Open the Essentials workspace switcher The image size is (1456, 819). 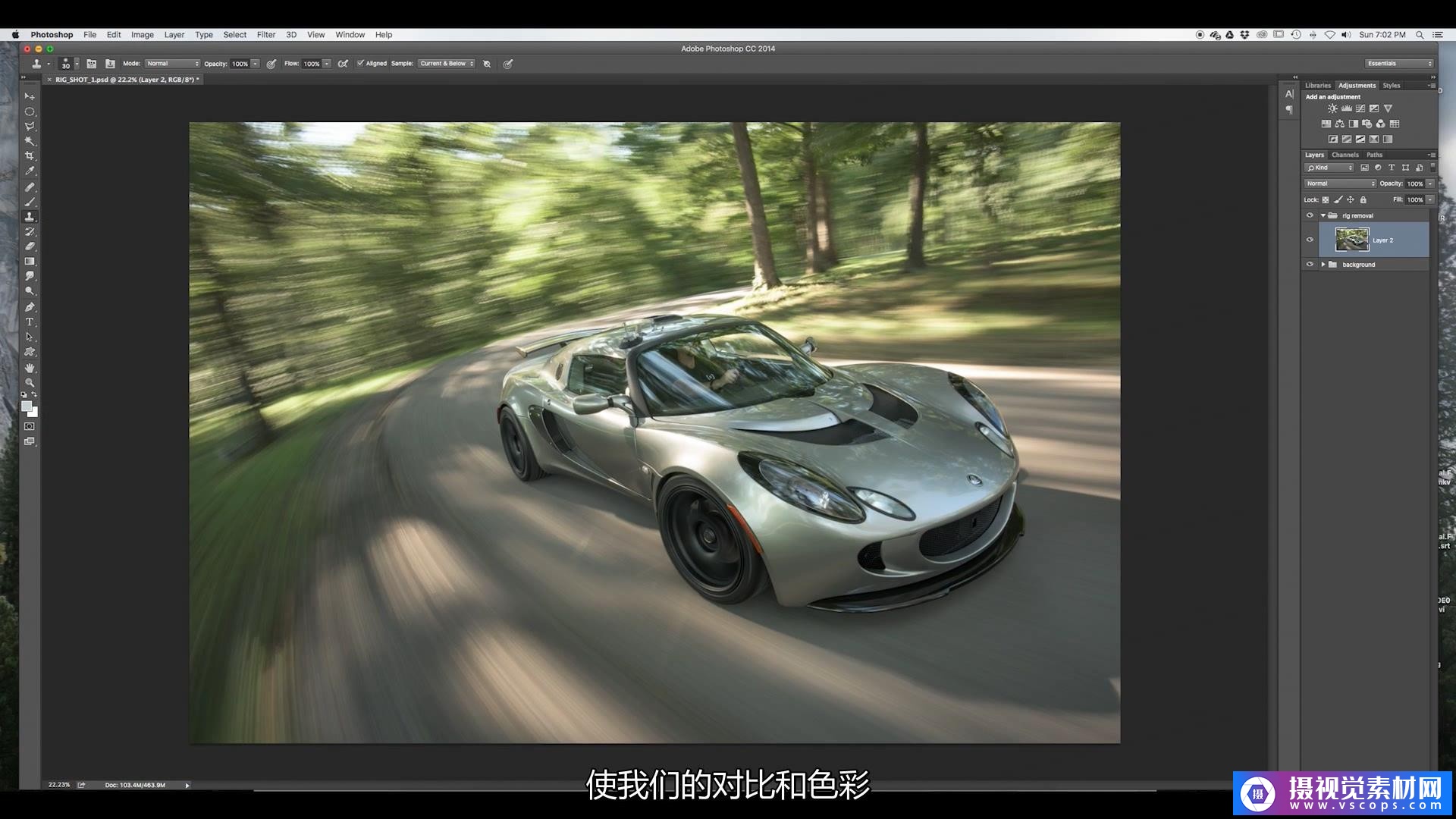pyautogui.click(x=1399, y=64)
